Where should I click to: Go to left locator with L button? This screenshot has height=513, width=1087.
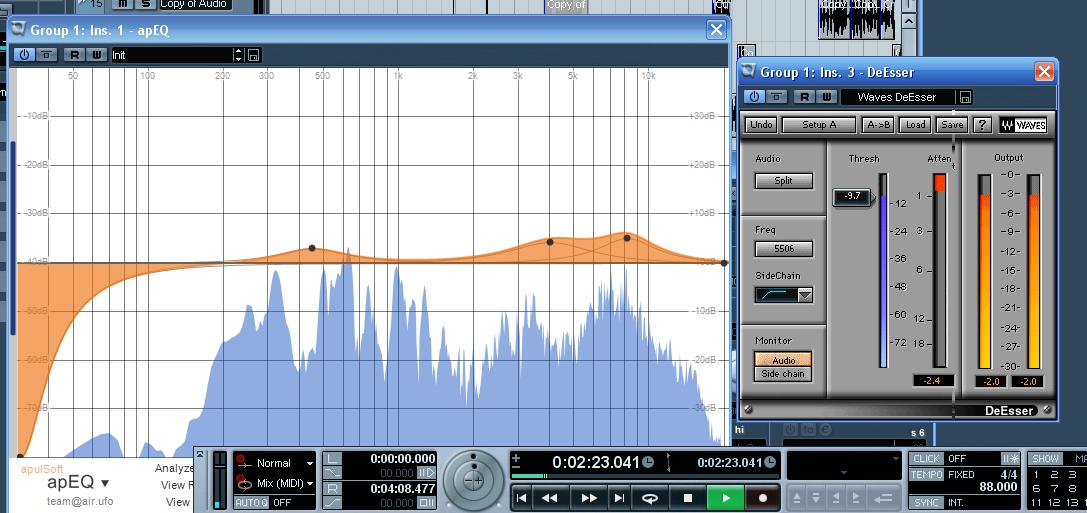333,458
